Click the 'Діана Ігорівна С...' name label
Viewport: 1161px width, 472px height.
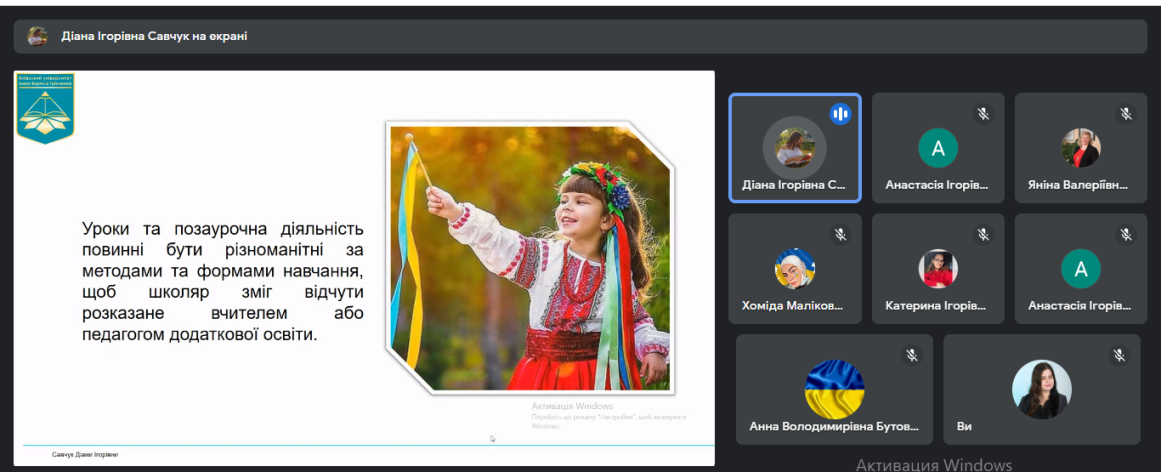point(794,185)
